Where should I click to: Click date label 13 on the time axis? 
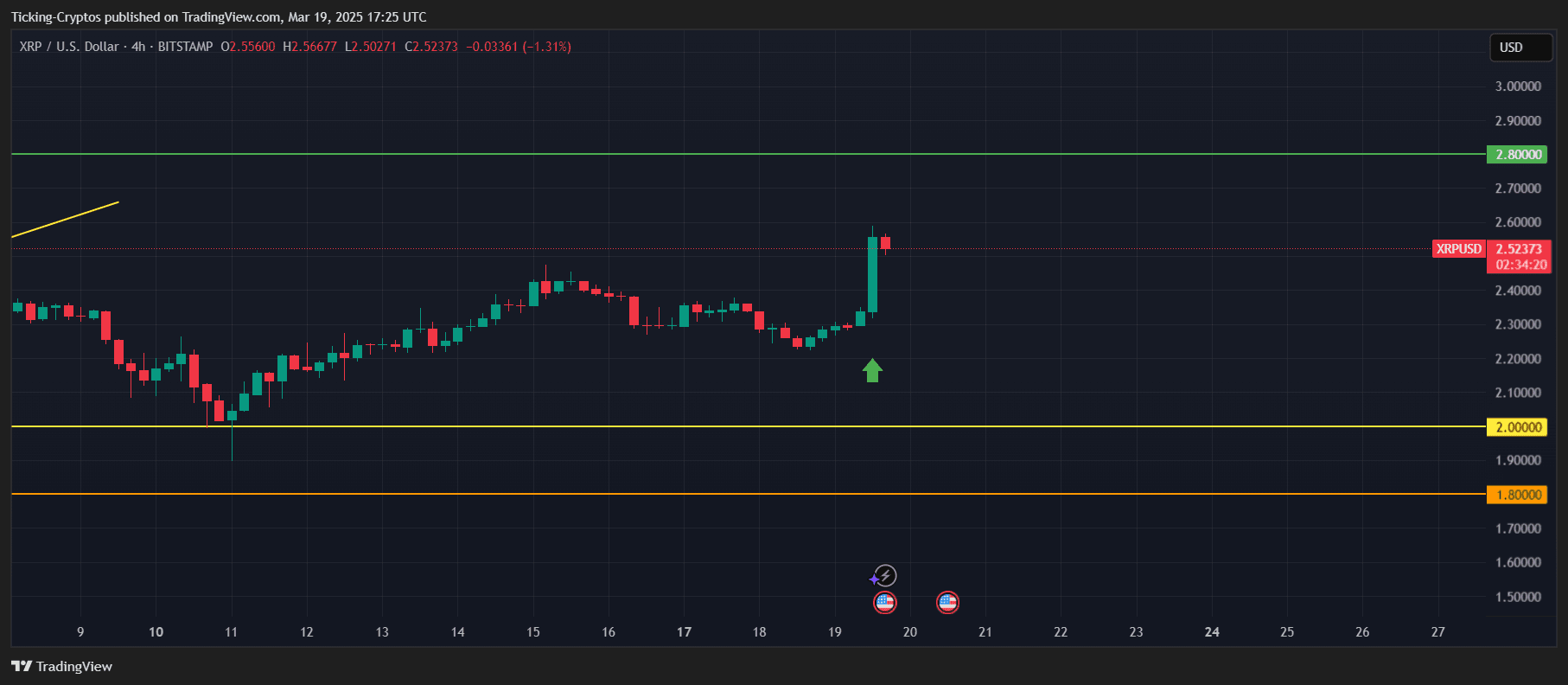pos(382,632)
